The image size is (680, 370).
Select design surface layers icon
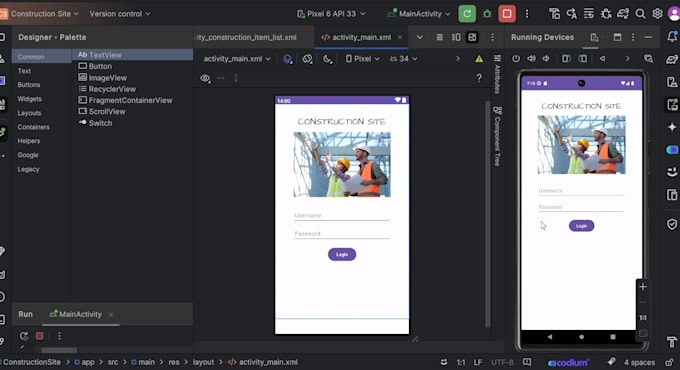[288, 59]
